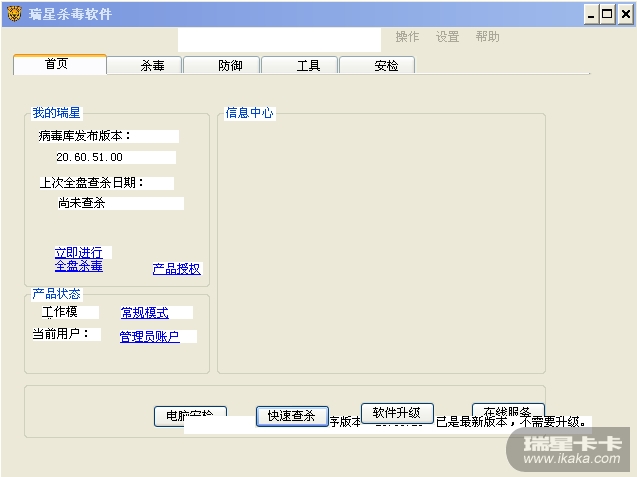Click the 常规模式 work mode link
Viewport: 637px width, 477px height.
(144, 313)
